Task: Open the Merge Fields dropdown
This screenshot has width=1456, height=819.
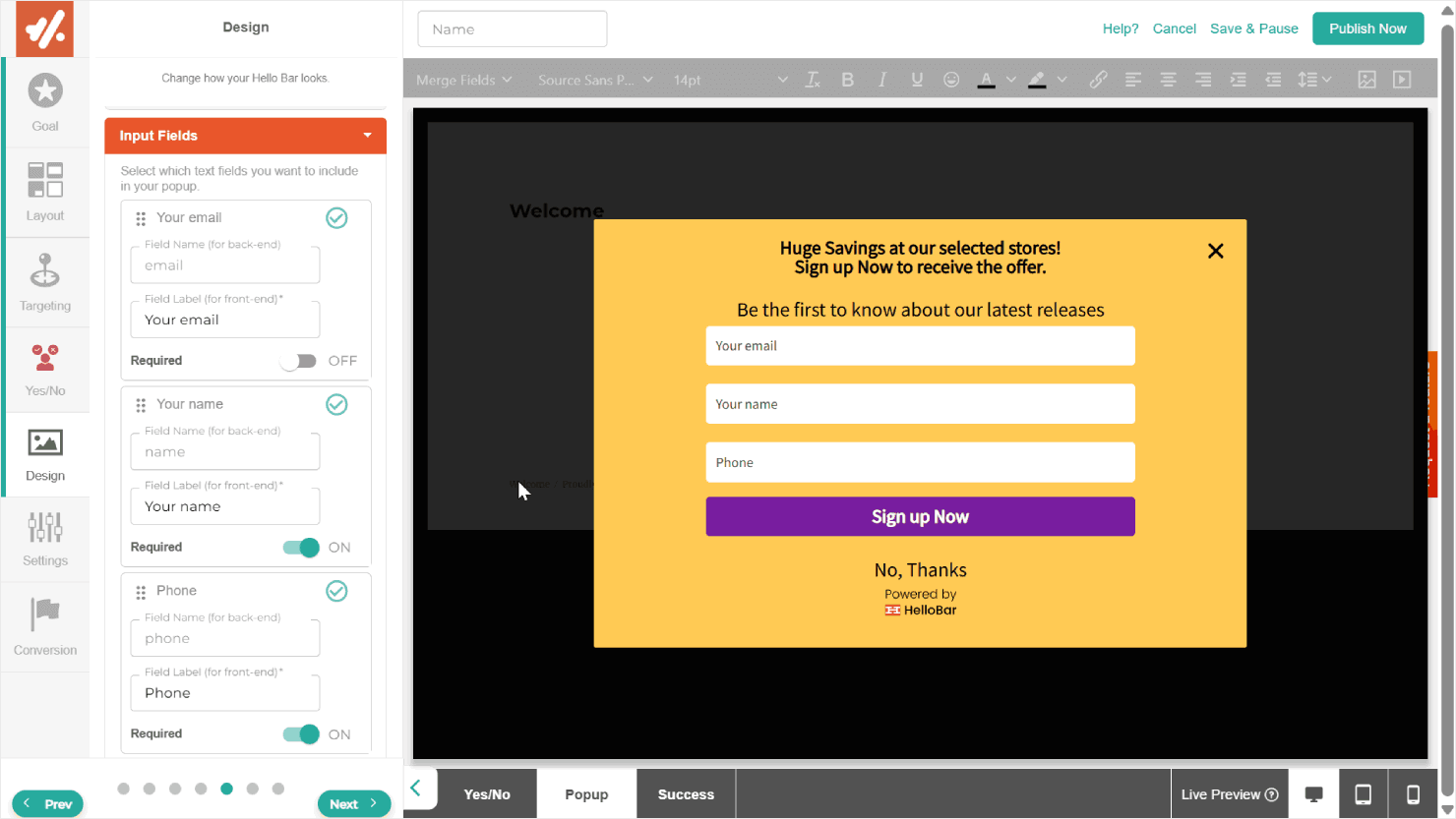Action: coord(463,80)
